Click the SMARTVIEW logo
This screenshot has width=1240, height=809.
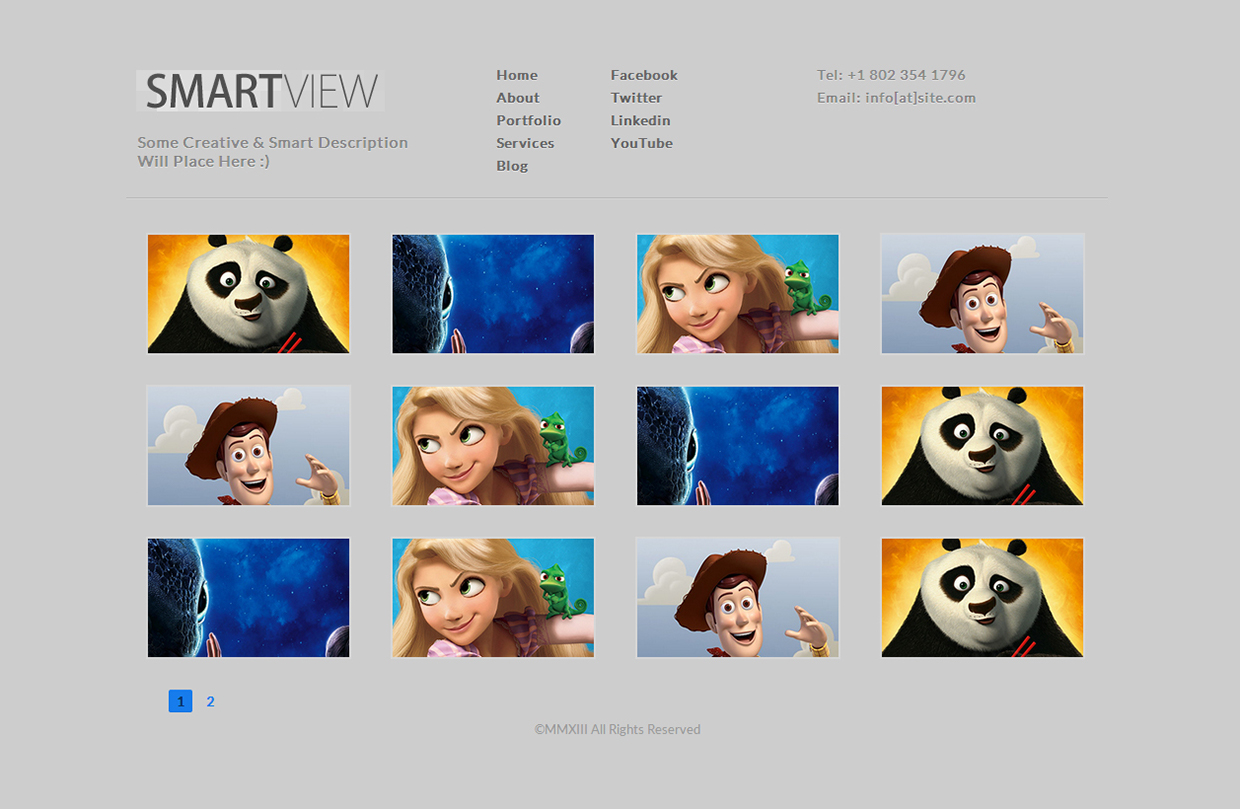[x=261, y=91]
